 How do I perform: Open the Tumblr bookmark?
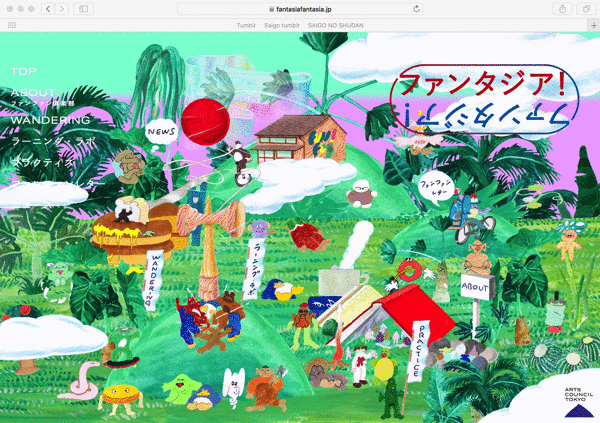click(246, 25)
